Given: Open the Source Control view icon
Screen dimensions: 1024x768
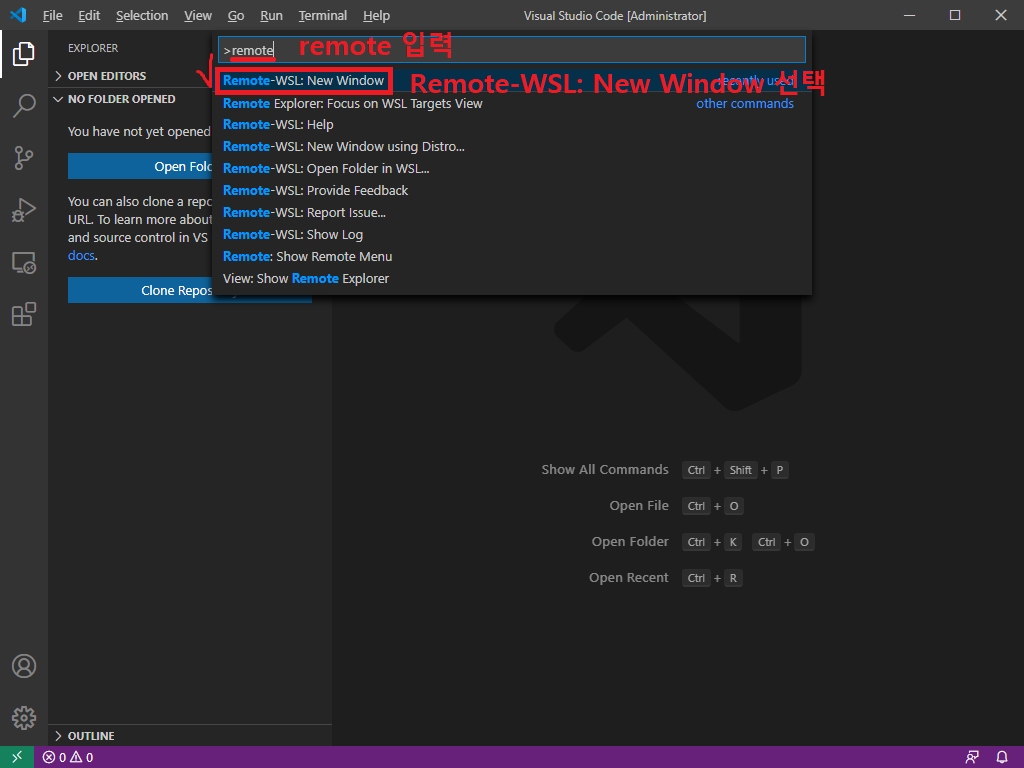Looking at the screenshot, I should [x=24, y=158].
